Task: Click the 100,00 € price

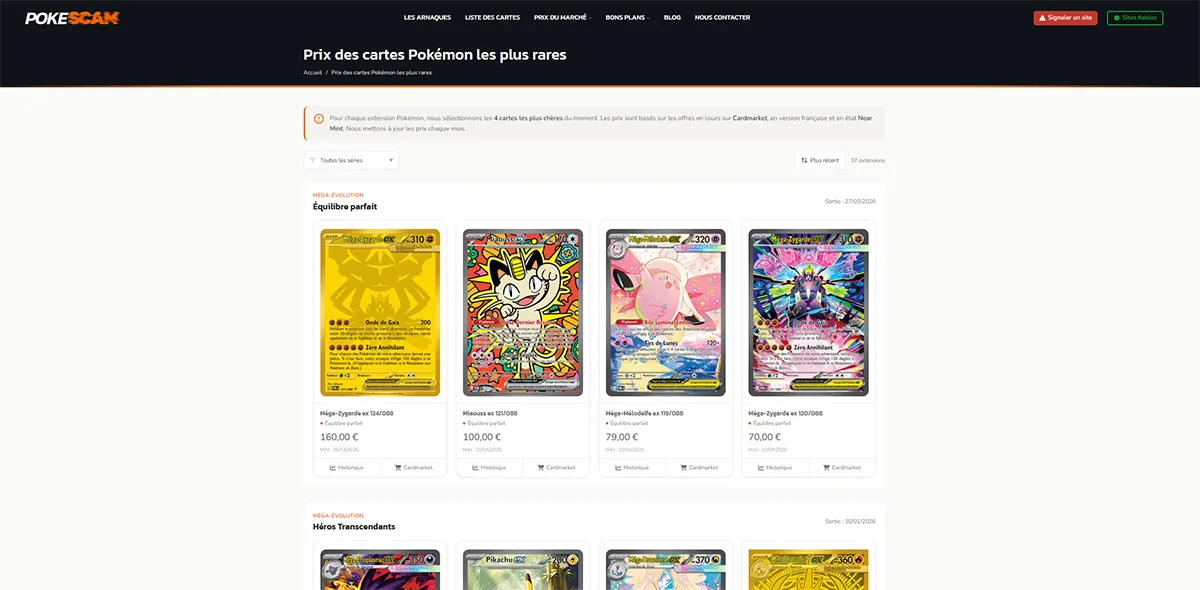Action: click(x=482, y=437)
